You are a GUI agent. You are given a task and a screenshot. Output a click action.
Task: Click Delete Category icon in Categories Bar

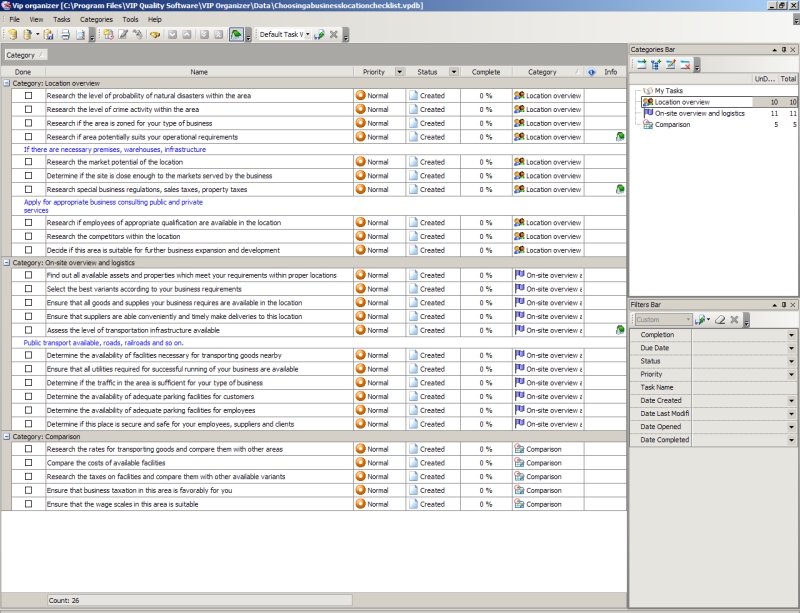(686, 65)
